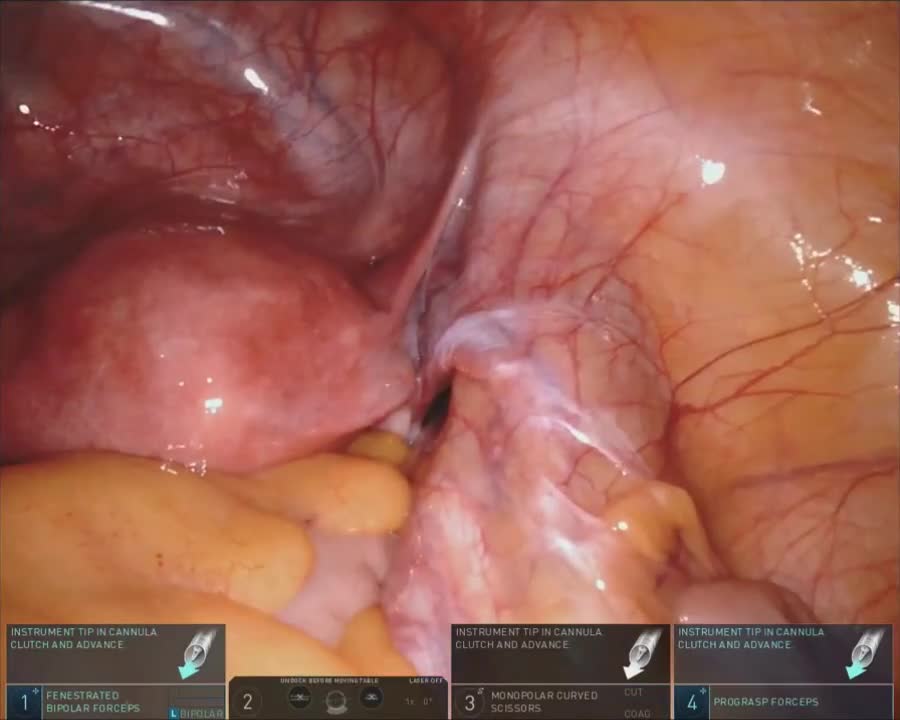
Task: Click the BIPOLAR energy label on arm 1
Action: [201, 714]
